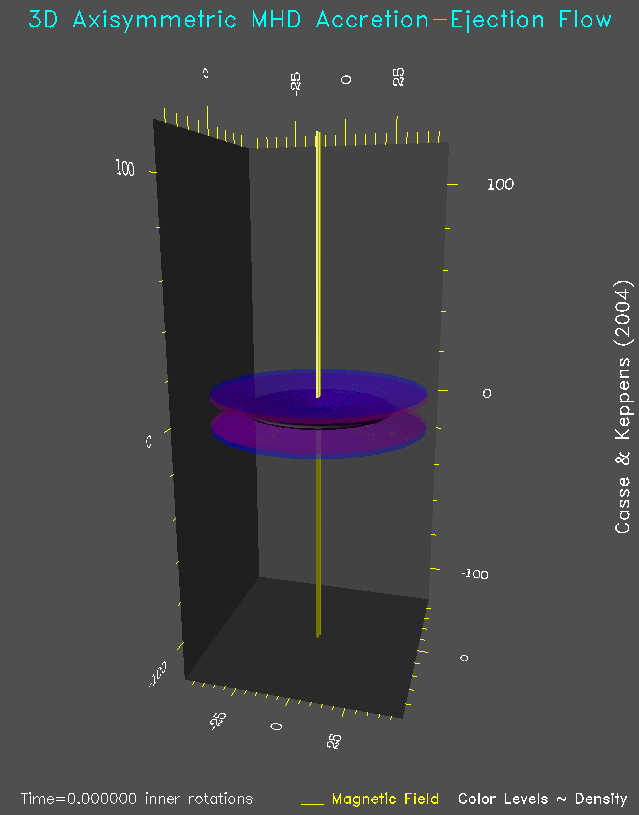
Task: Click the yellow legend line before 'Magnetic Field'
Action: click(x=312, y=804)
